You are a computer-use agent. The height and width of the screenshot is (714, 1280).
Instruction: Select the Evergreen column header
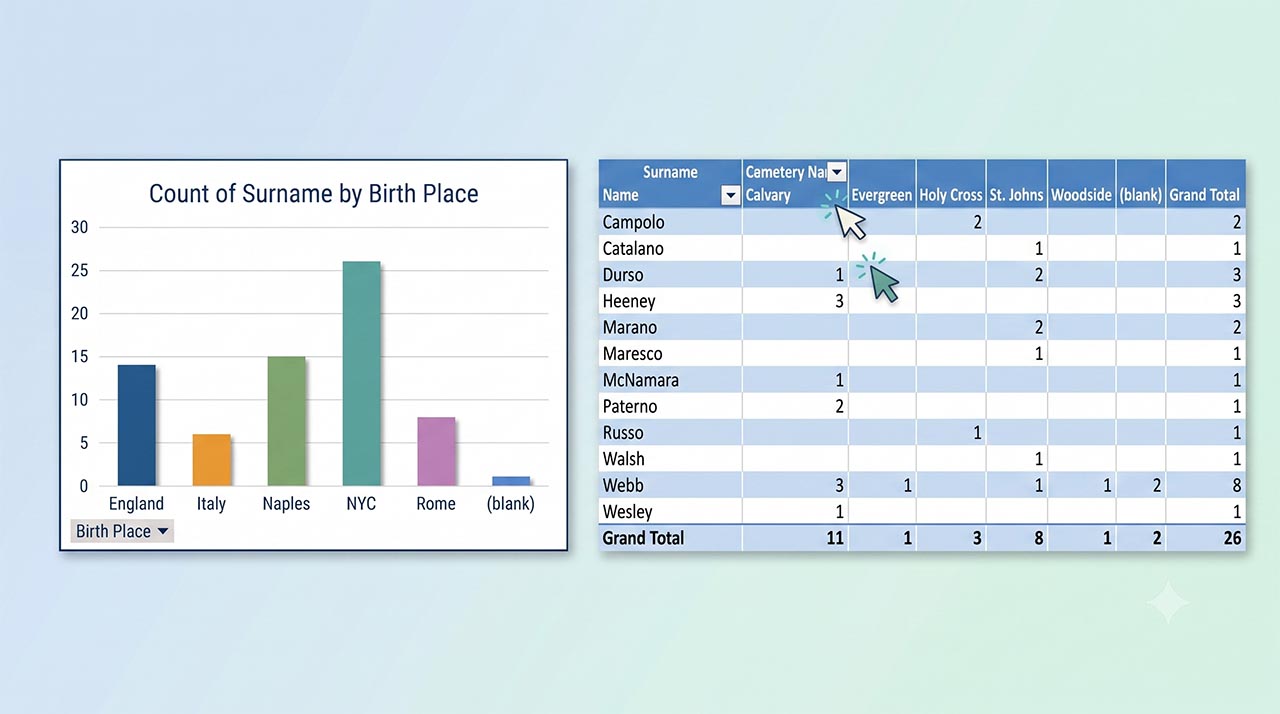pyautogui.click(x=882, y=195)
